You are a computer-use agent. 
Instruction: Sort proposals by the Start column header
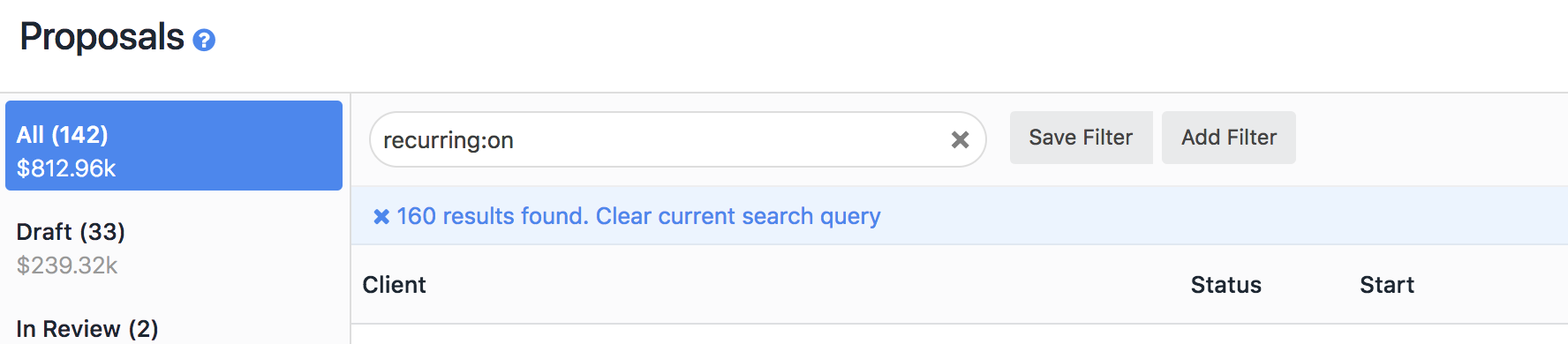(x=1386, y=285)
